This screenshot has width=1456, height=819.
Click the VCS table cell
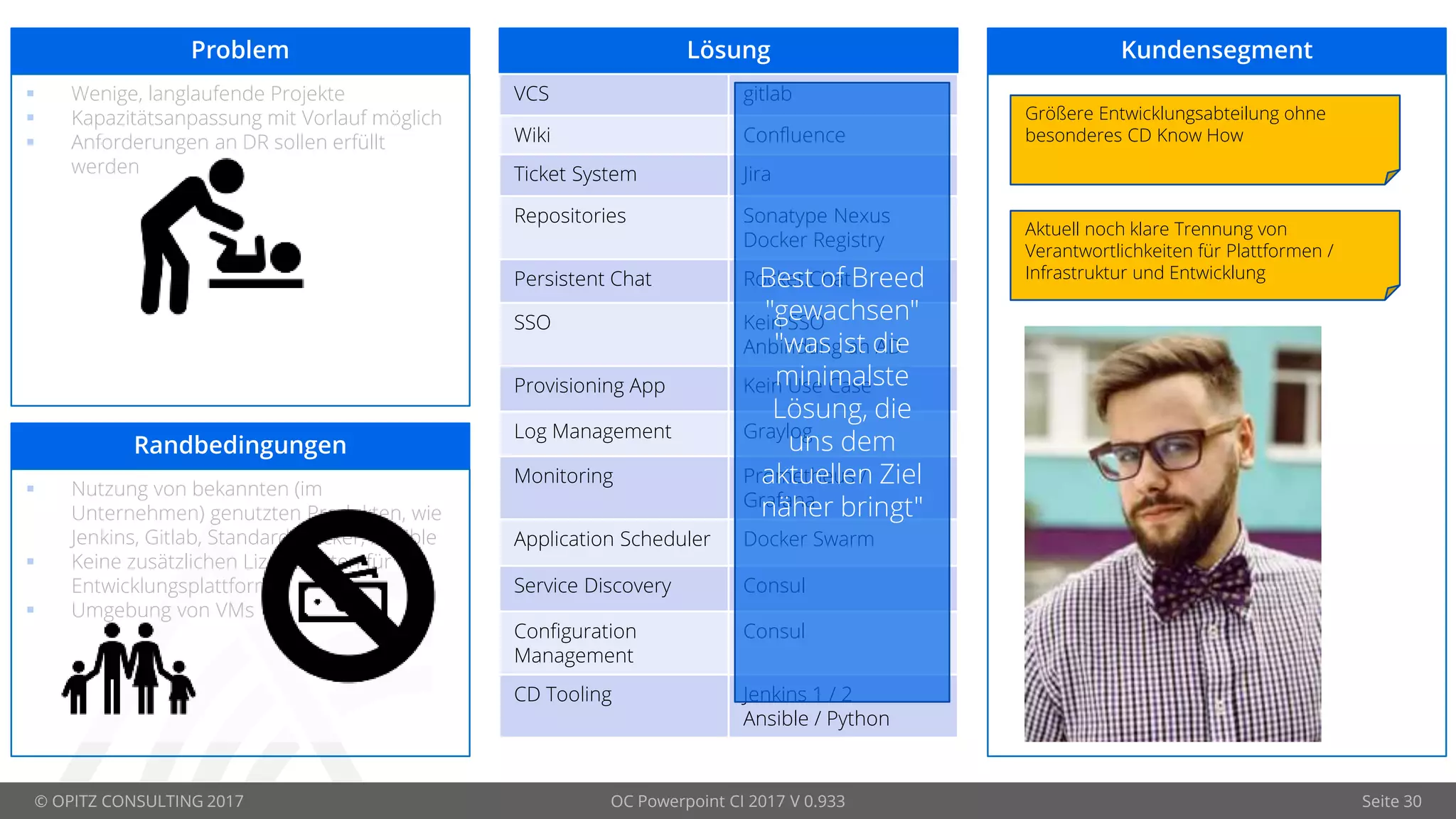[x=614, y=95]
